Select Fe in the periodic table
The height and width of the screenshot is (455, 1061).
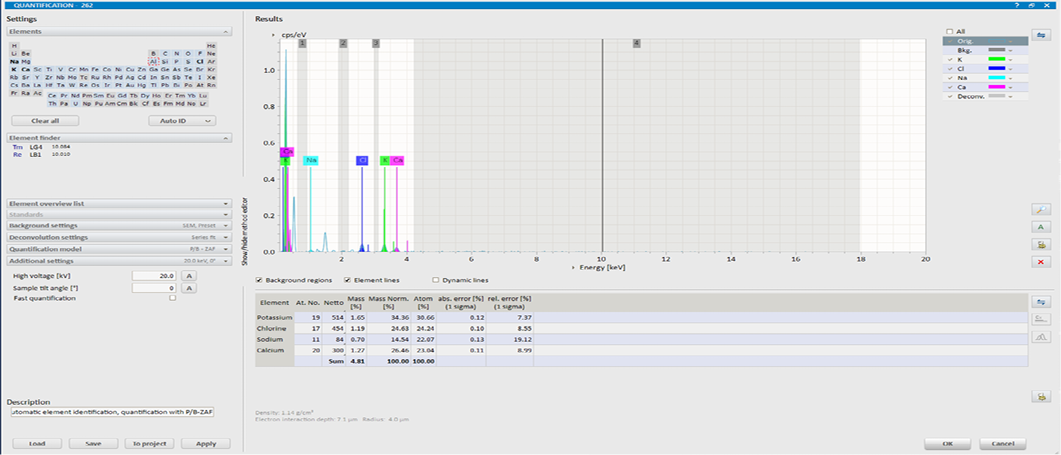click(x=95, y=70)
